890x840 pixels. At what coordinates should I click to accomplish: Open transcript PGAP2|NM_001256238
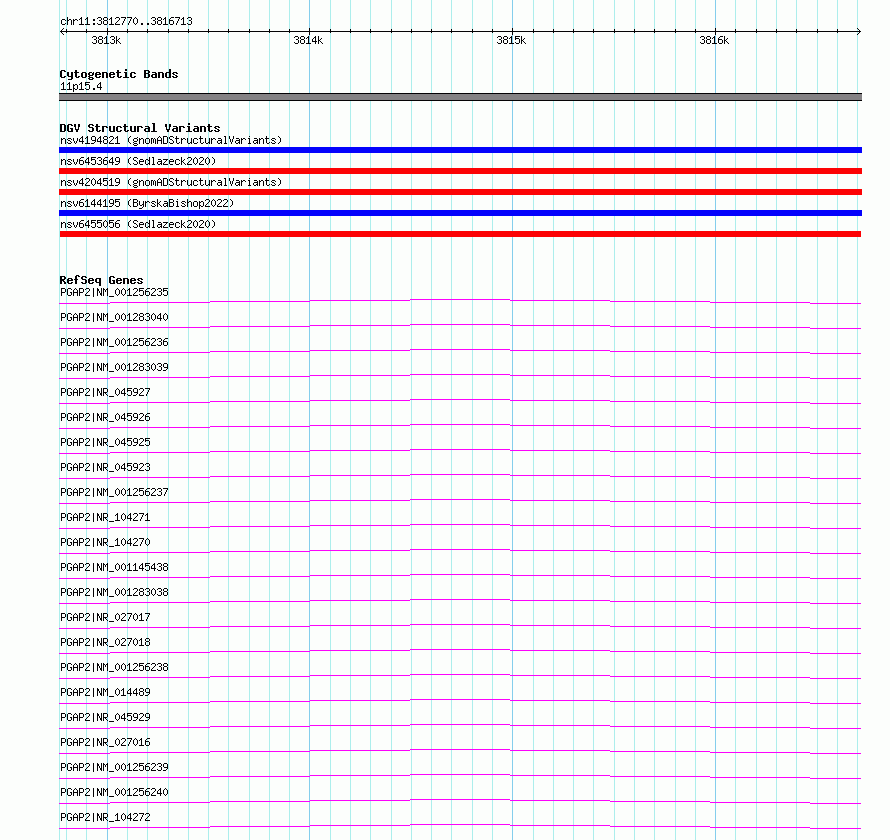point(114,667)
